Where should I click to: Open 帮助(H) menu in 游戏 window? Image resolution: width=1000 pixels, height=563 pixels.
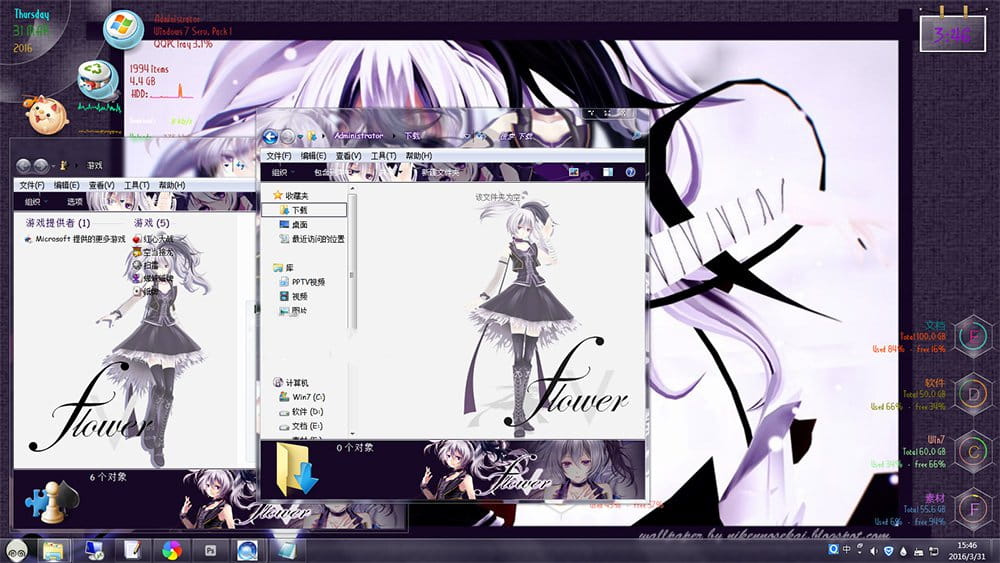coord(172,185)
